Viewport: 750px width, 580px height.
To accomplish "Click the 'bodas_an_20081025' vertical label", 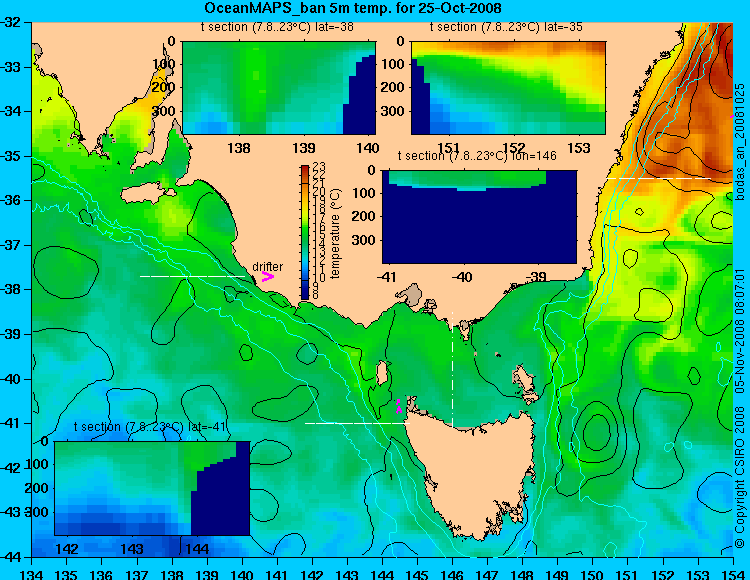I will [x=740, y=142].
